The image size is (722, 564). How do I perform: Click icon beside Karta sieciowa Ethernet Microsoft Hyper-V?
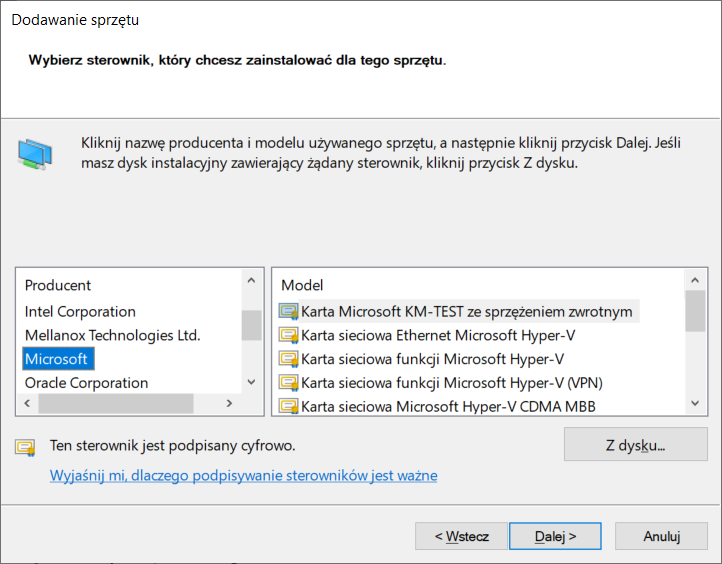pos(289,335)
